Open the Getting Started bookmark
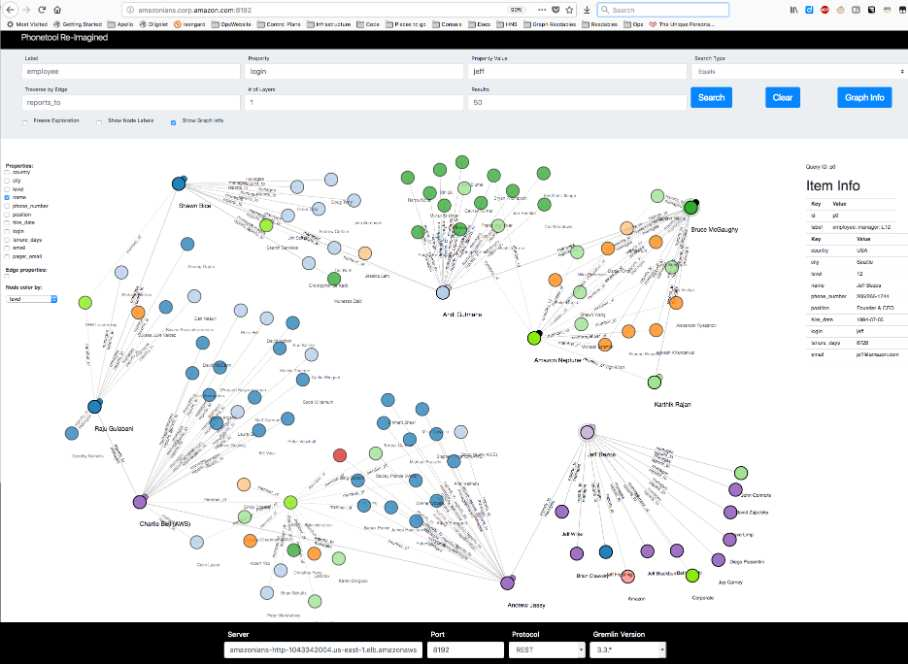Screen dimensions: 908x664 (77, 24)
